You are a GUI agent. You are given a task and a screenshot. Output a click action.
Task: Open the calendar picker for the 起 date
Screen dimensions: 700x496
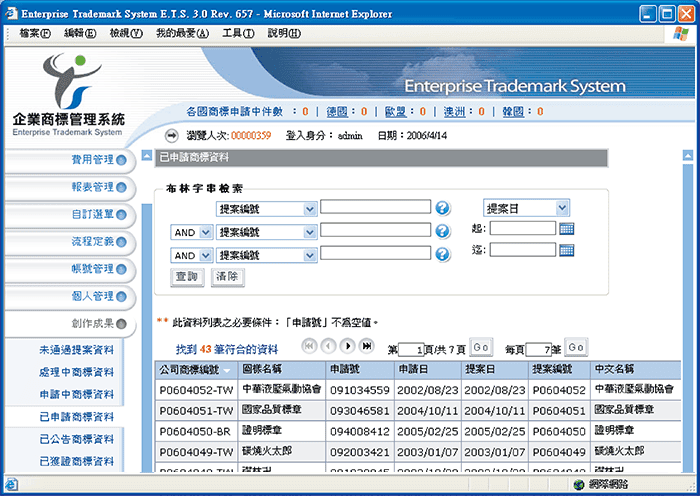point(567,228)
